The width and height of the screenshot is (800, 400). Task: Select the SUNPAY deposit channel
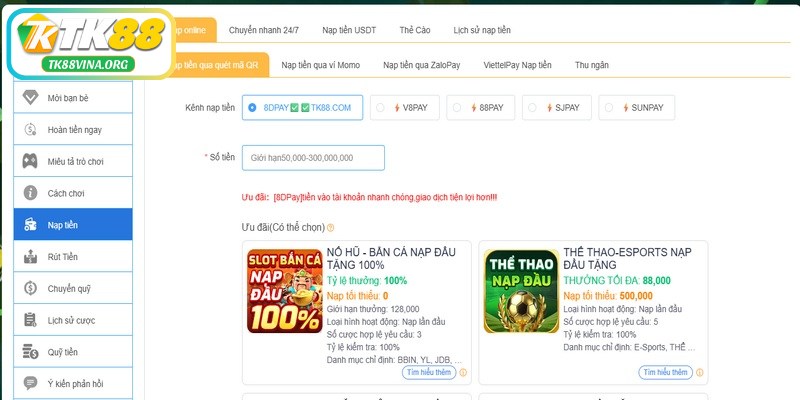coord(636,108)
